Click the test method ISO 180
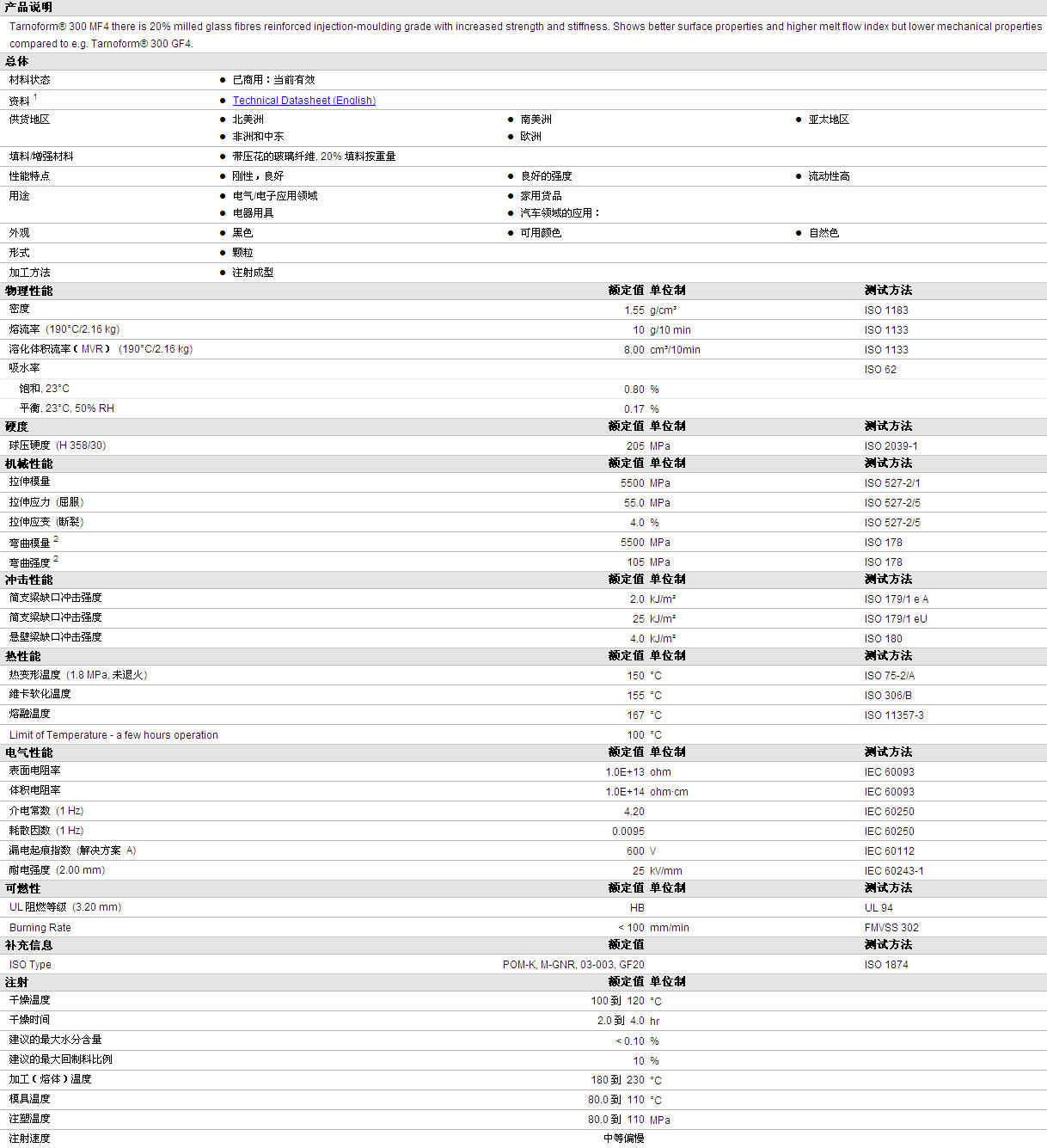1047x1148 pixels. (884, 639)
